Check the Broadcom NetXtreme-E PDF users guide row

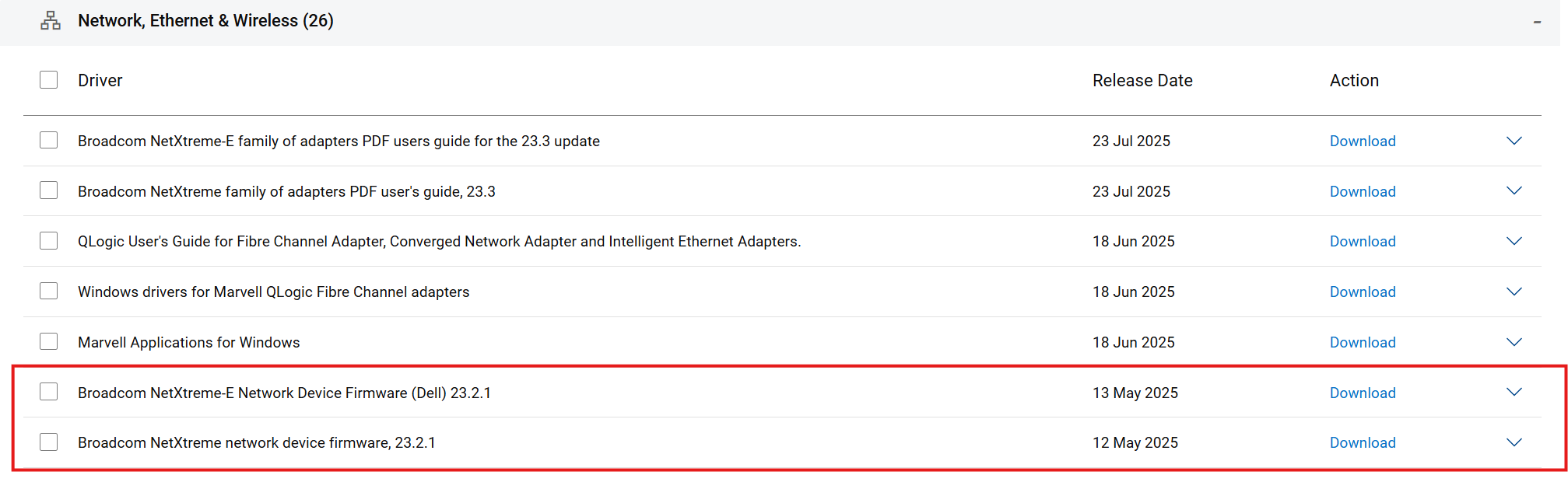(x=48, y=140)
